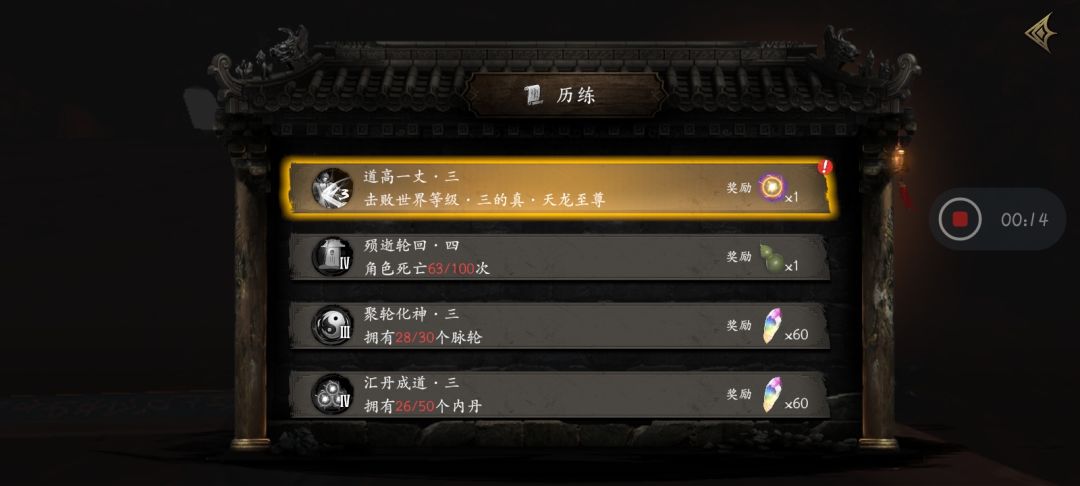Tap the tombstone icon for 殒逝轮回·四

(333, 256)
